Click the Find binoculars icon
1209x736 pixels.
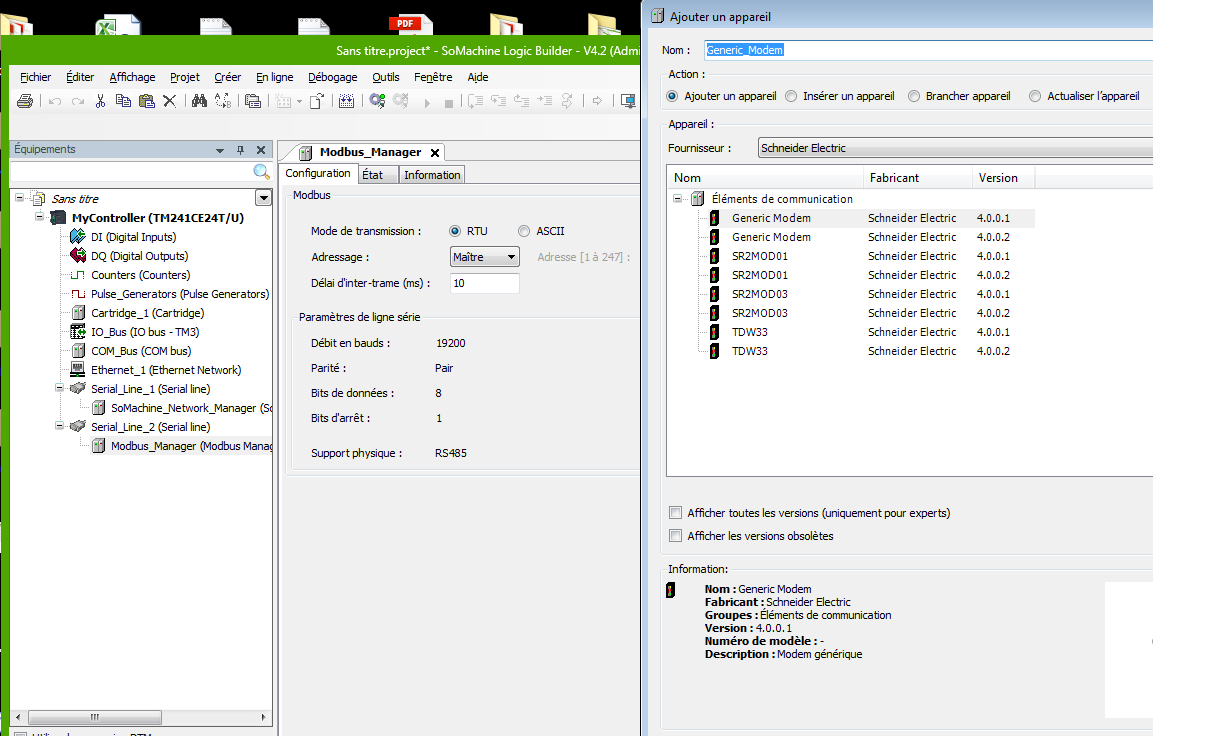coord(199,101)
